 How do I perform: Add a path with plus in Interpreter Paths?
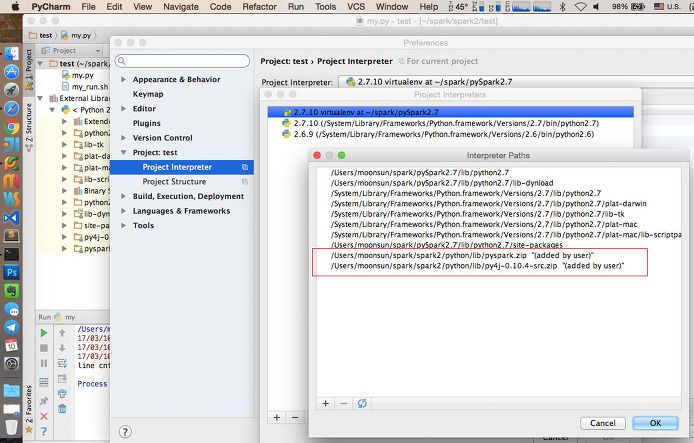326,404
